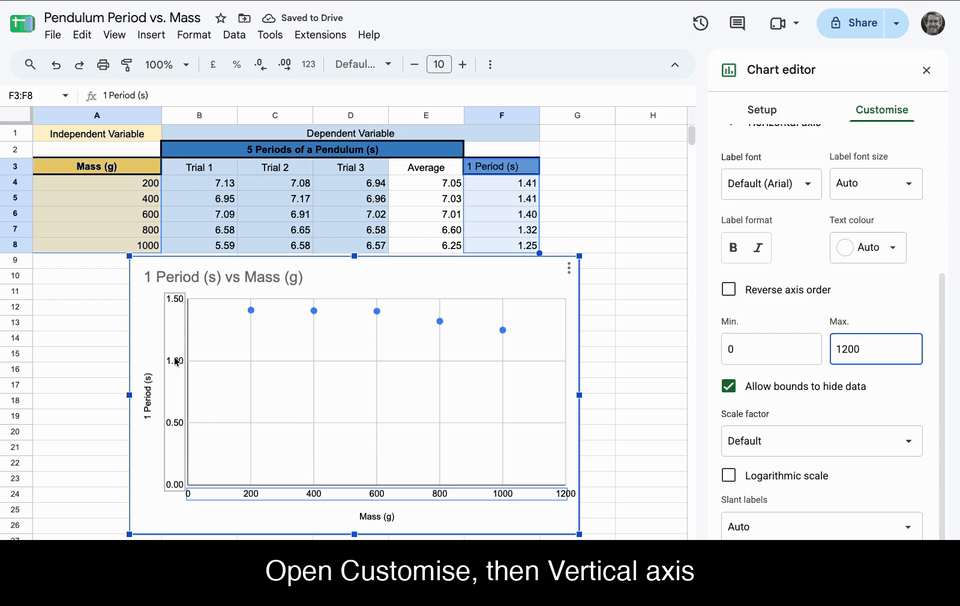
Task: Decrease decimal places
Action: click(260, 64)
